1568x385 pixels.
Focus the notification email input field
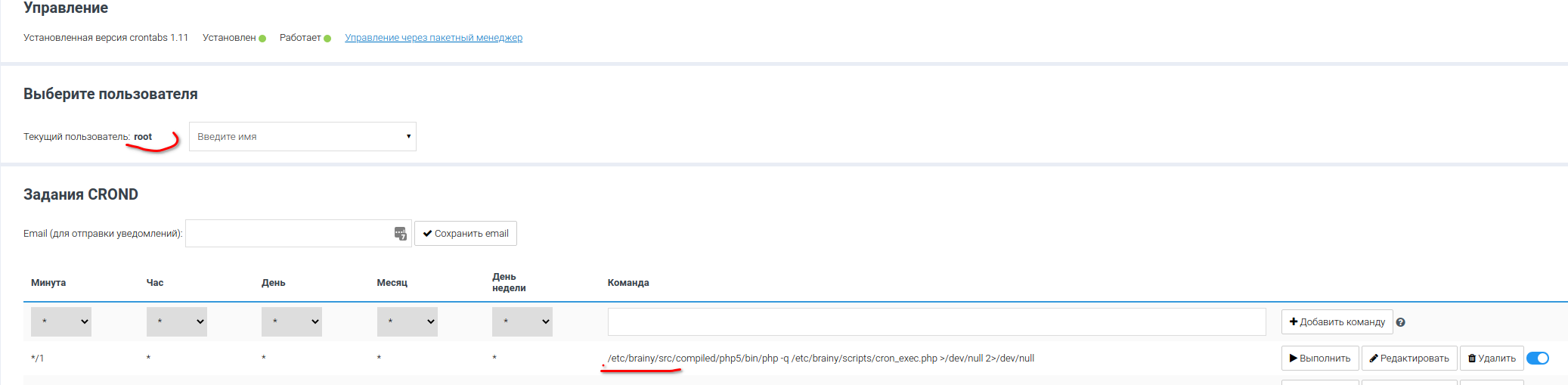(x=287, y=234)
